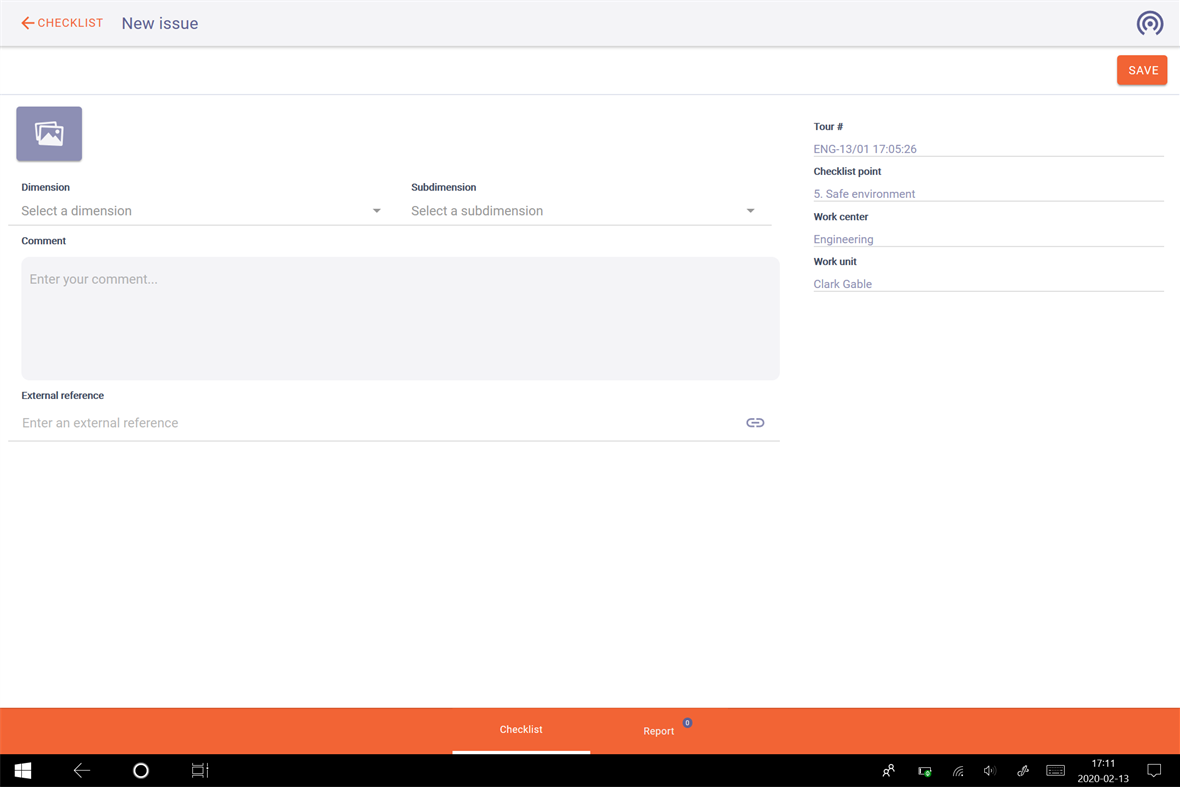Click inside the comment text area
The image size is (1180, 787).
tap(400, 318)
